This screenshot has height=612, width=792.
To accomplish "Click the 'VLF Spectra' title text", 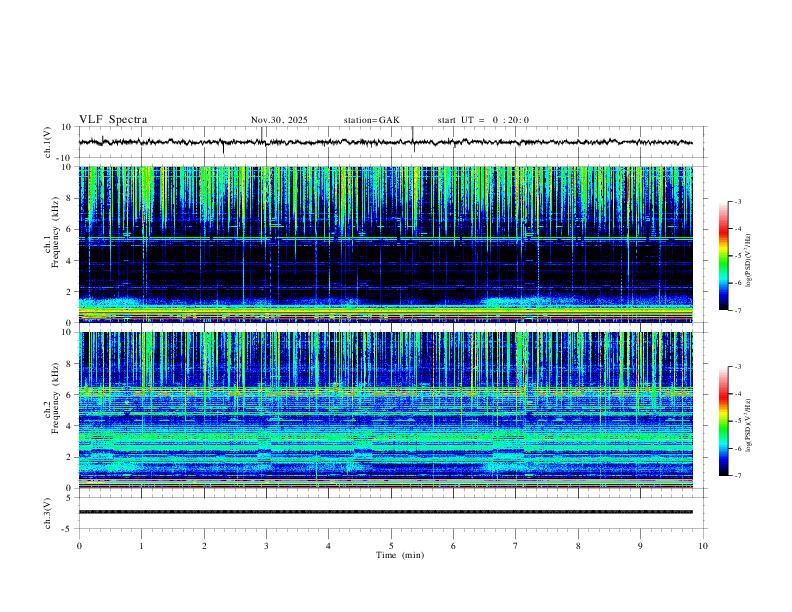I will tap(113, 120).
